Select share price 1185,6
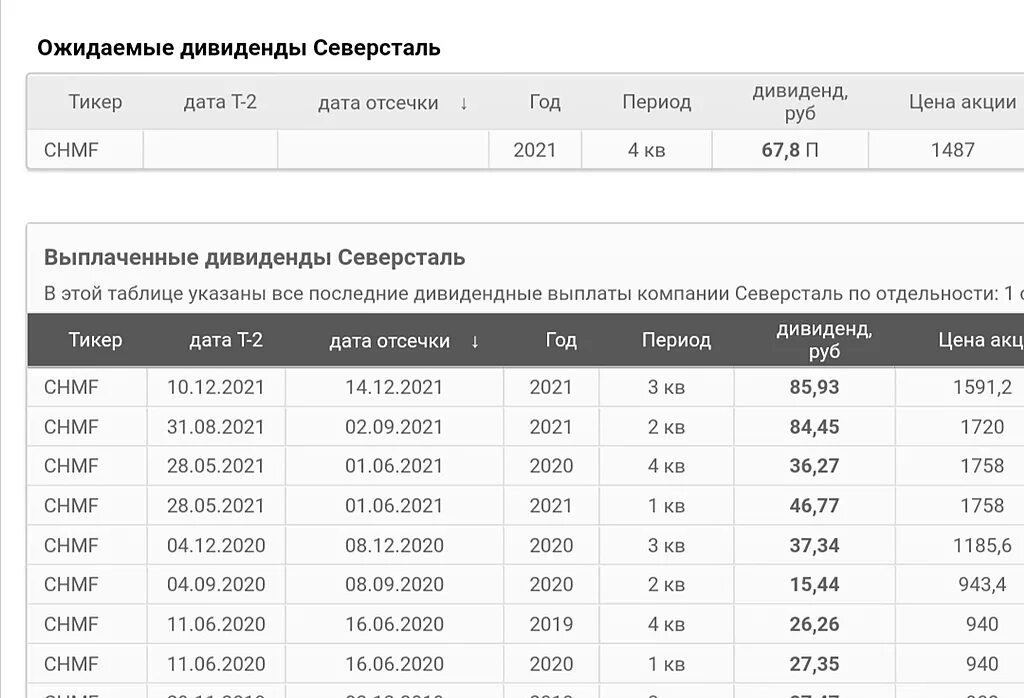 [982, 545]
